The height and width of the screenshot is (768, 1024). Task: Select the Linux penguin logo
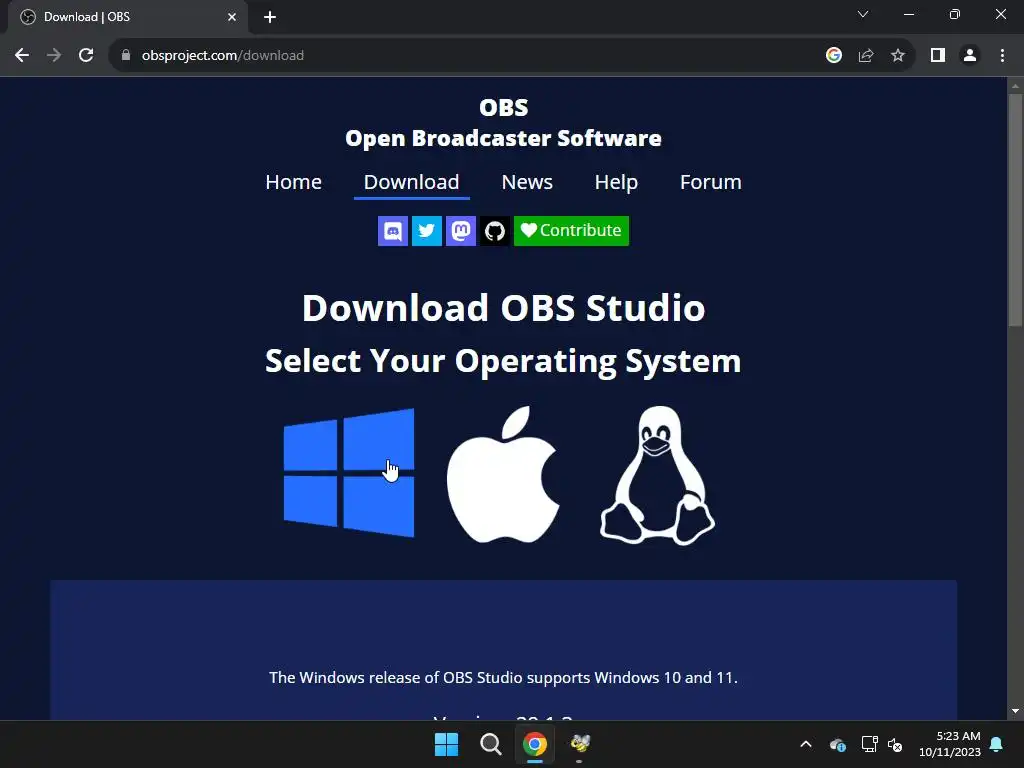pyautogui.click(x=657, y=475)
